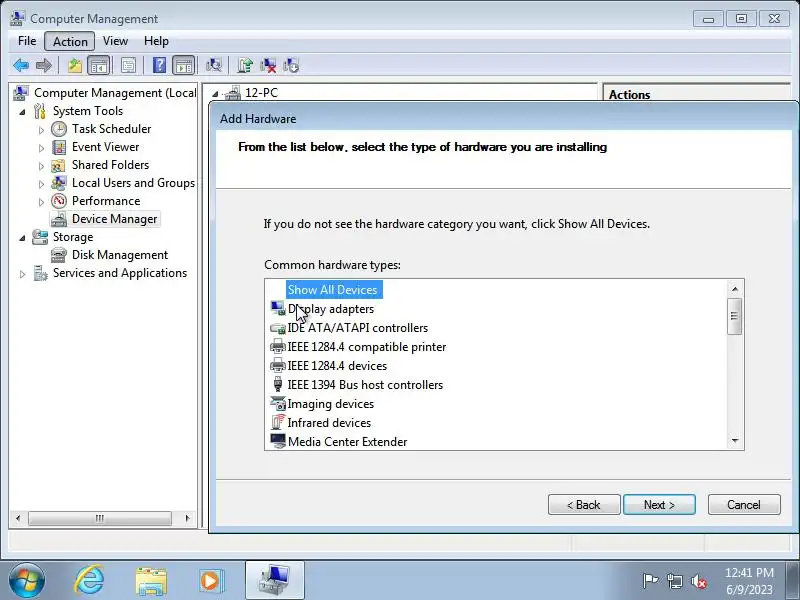Select the Shared Folders icon

(x=58, y=165)
